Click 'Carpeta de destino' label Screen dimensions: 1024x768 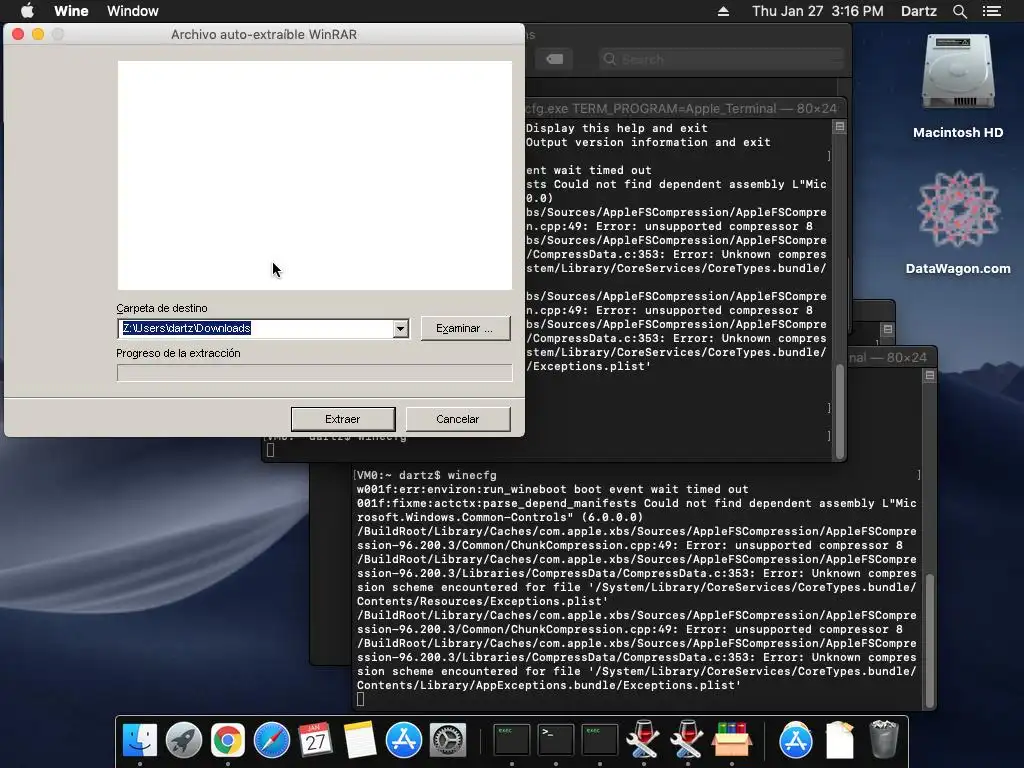click(x=162, y=308)
